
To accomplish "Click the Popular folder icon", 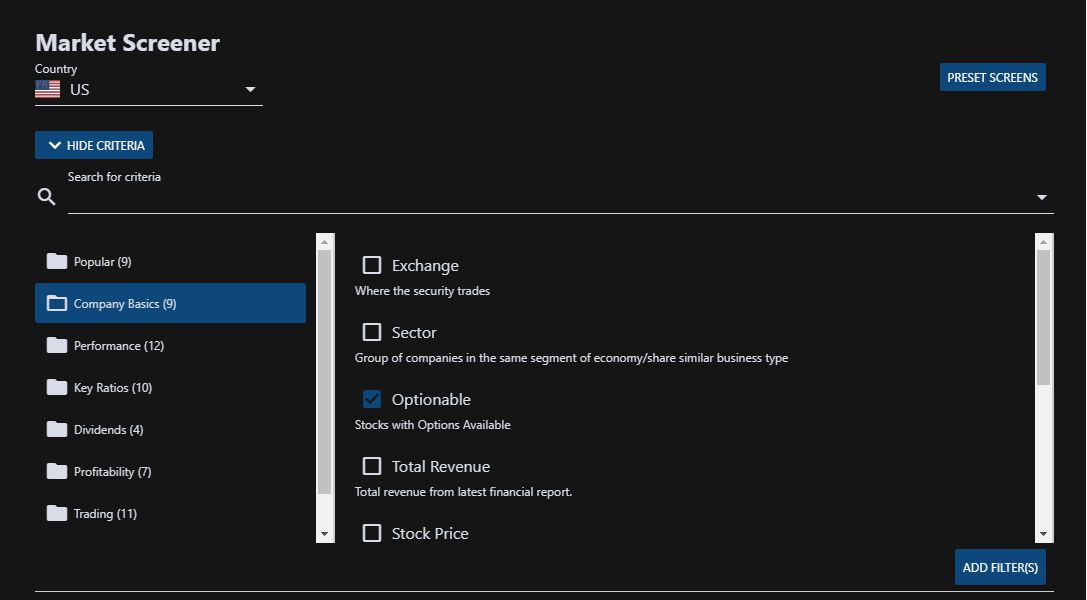I will coord(57,261).
